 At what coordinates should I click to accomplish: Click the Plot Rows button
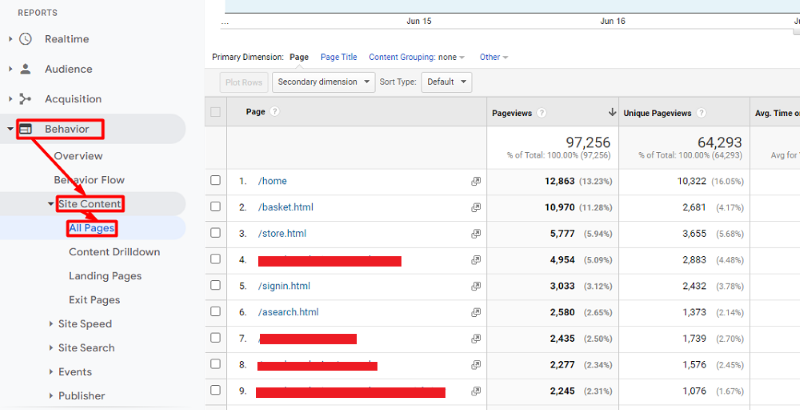(x=244, y=82)
